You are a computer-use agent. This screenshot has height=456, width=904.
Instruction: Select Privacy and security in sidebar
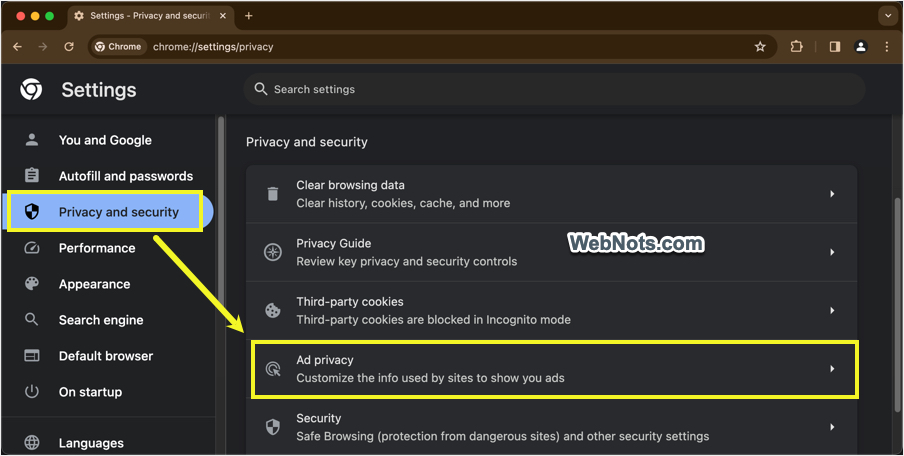click(108, 212)
